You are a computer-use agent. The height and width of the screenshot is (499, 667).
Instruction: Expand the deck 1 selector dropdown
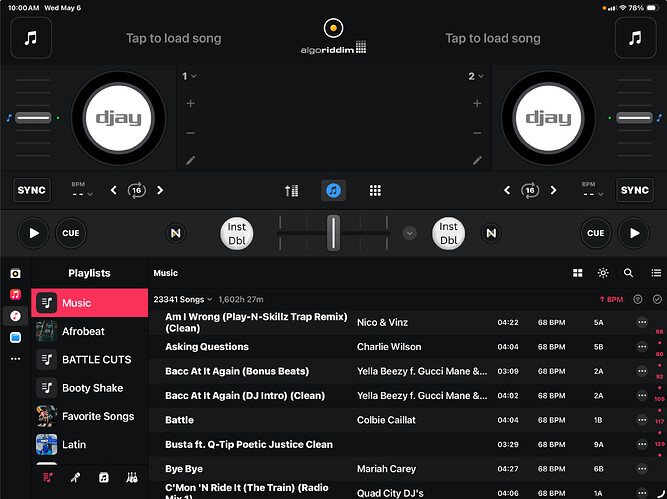(x=189, y=76)
